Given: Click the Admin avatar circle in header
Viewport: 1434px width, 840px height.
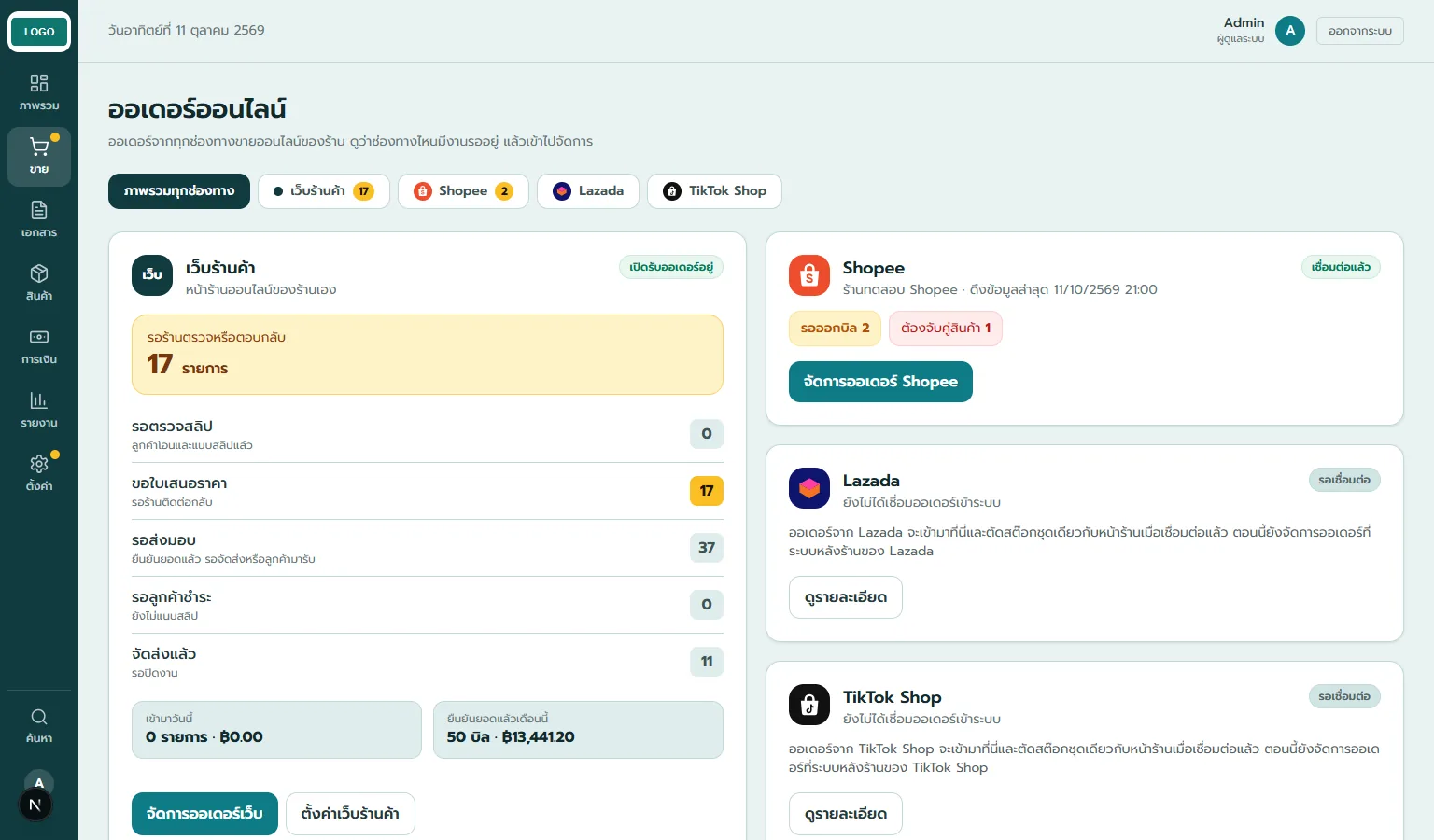Looking at the screenshot, I should 1290,31.
